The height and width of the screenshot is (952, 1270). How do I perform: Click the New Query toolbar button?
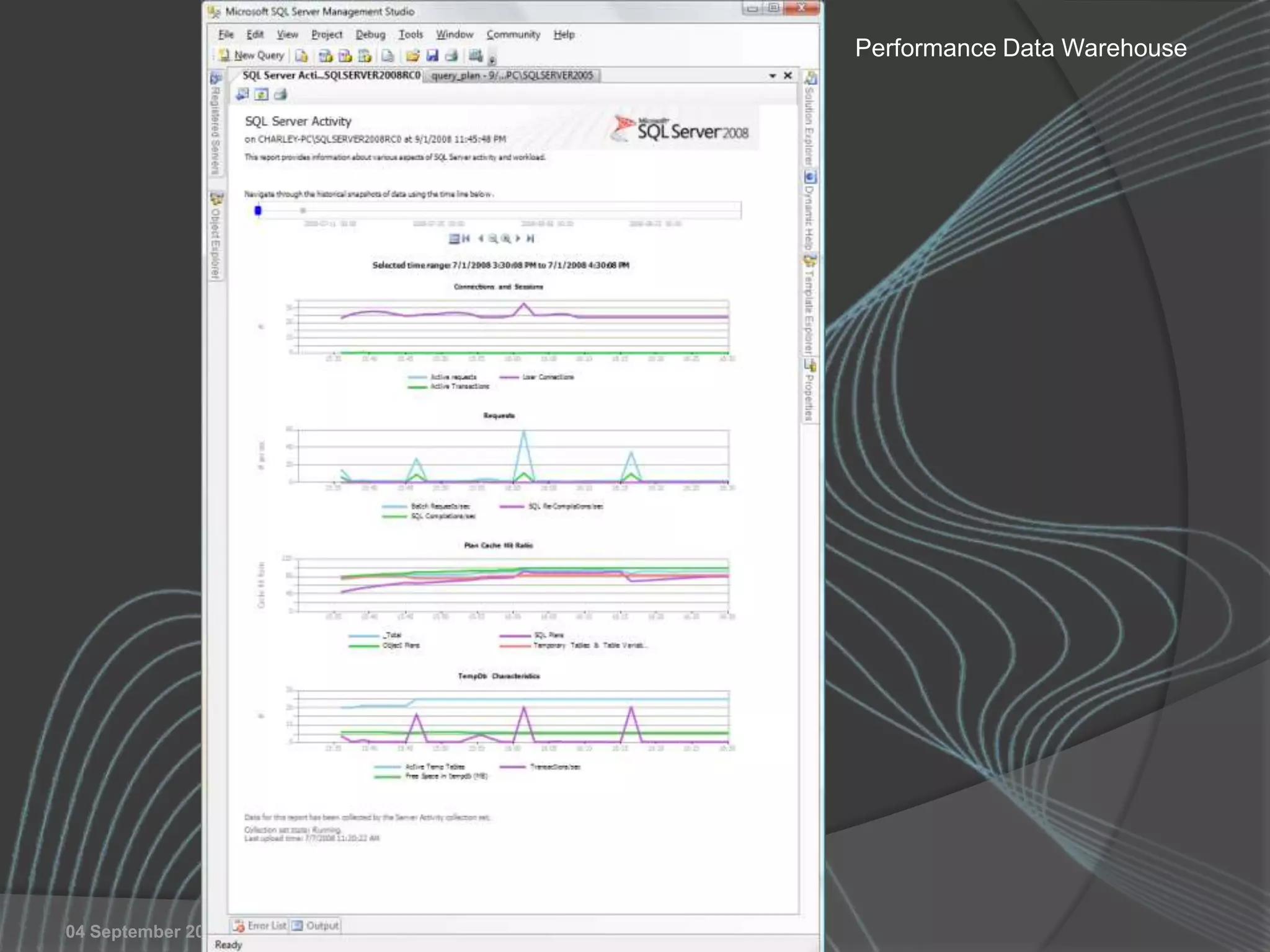pyautogui.click(x=251, y=56)
